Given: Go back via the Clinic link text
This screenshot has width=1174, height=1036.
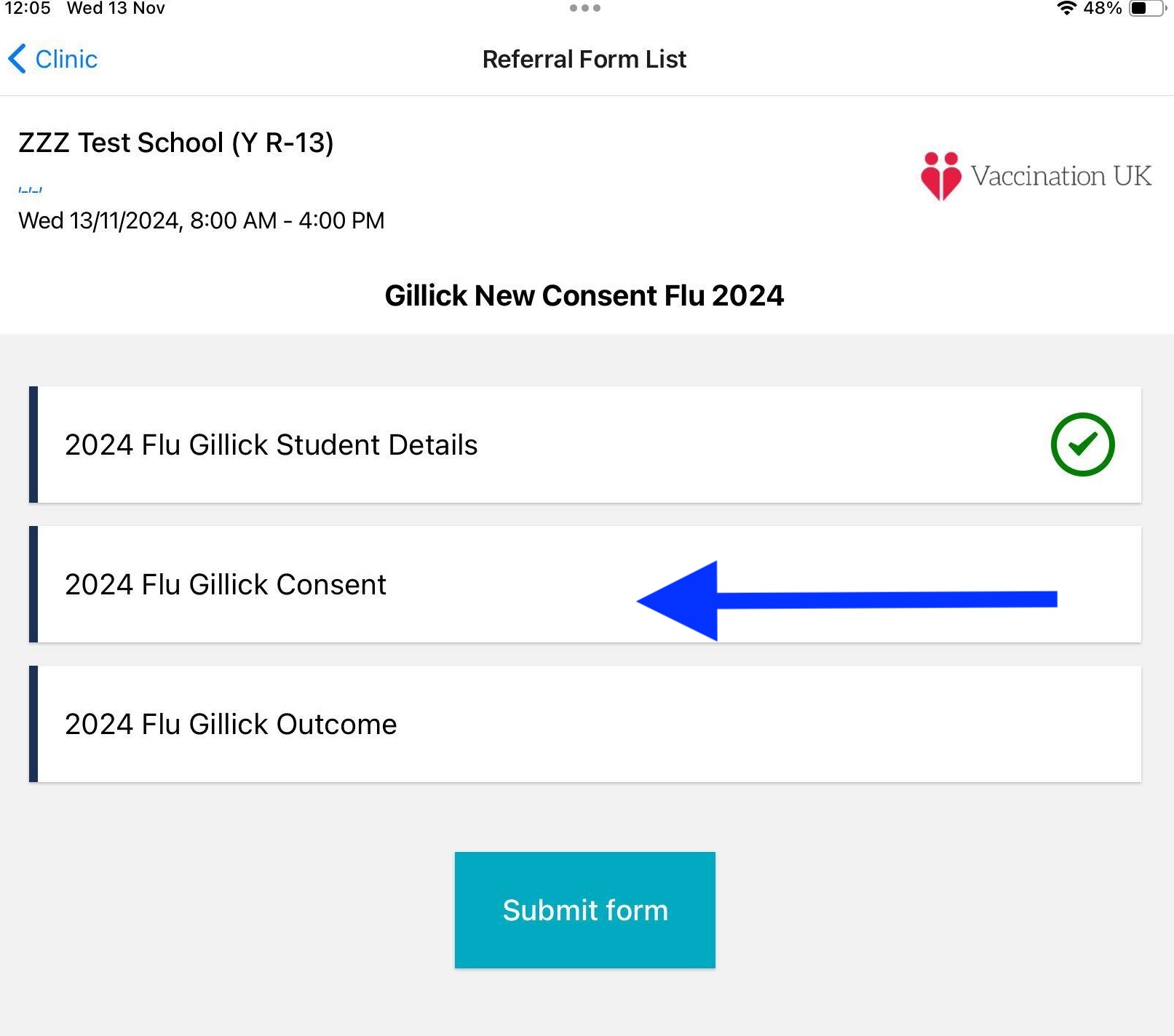Looking at the screenshot, I should coord(66,59).
